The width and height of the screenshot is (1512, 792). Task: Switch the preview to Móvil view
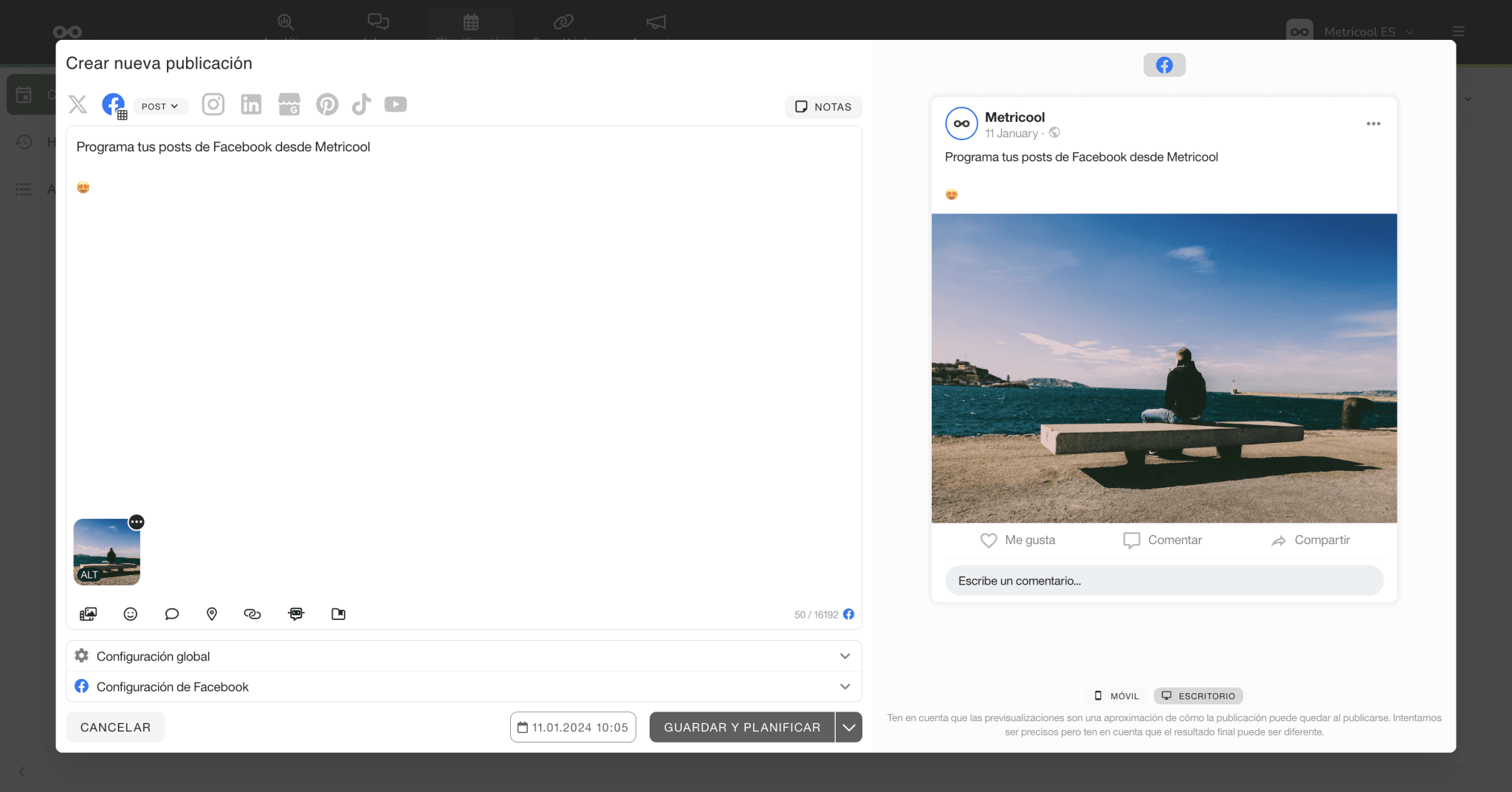pos(1115,695)
